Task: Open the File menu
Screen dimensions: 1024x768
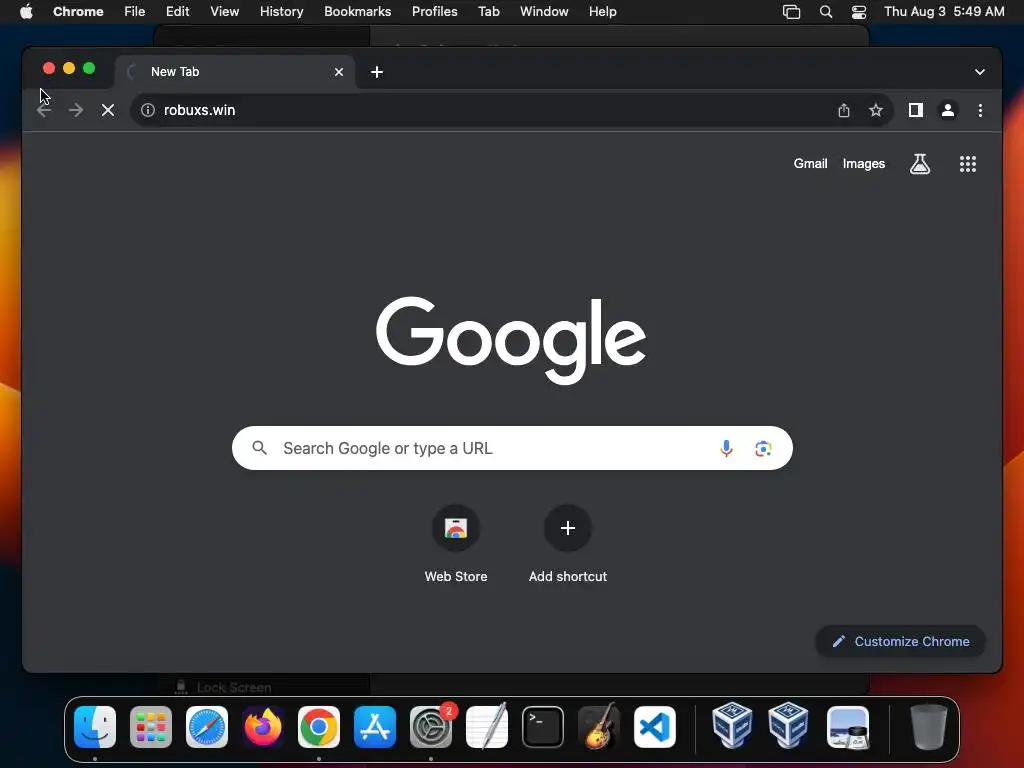Action: [x=135, y=11]
